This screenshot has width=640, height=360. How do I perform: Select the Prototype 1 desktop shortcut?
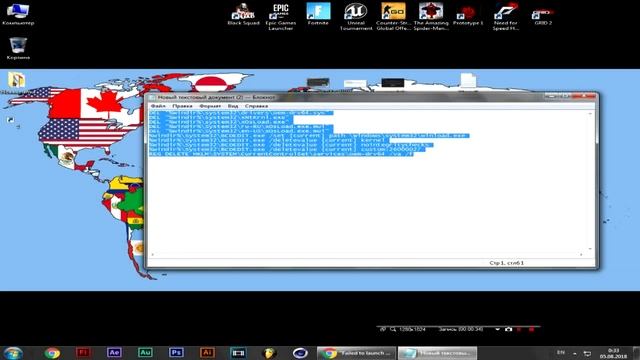coord(468,16)
